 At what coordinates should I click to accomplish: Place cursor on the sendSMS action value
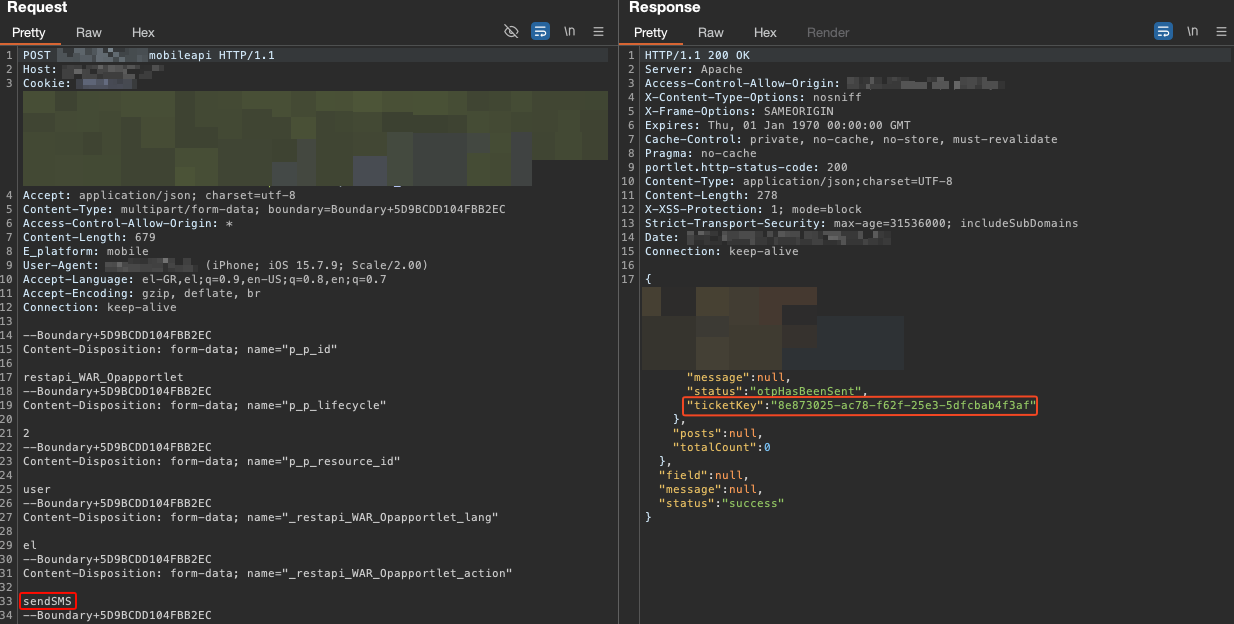[48, 601]
